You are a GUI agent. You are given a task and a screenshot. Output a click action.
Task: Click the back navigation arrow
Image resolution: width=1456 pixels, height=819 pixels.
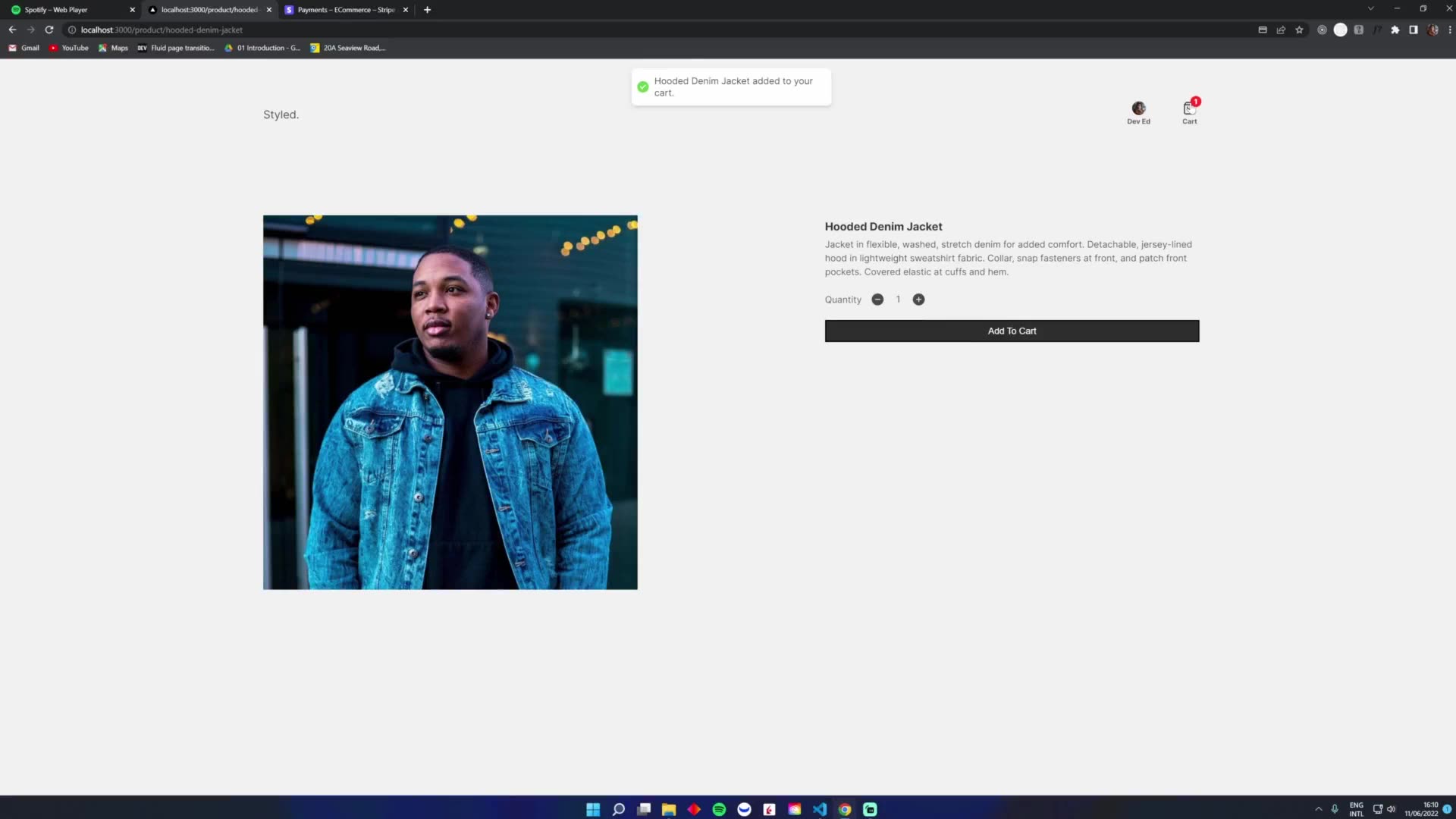[12, 30]
